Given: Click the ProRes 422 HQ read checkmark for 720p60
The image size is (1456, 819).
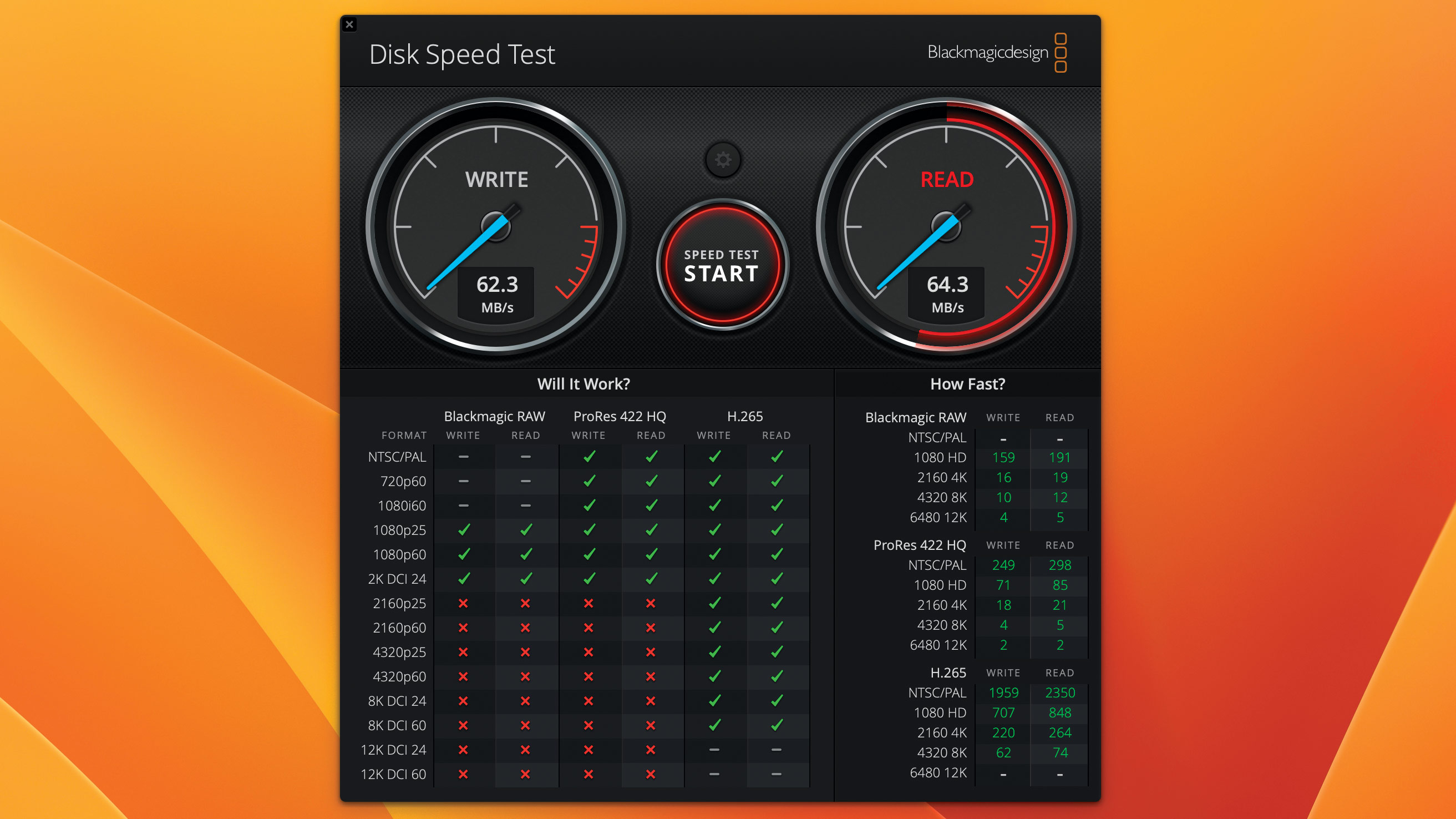Looking at the screenshot, I should (651, 481).
